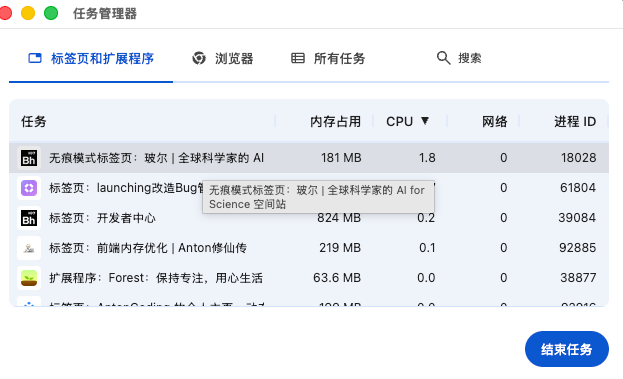Sort tasks by 内存占用 column
The image size is (623, 379).
(x=335, y=122)
